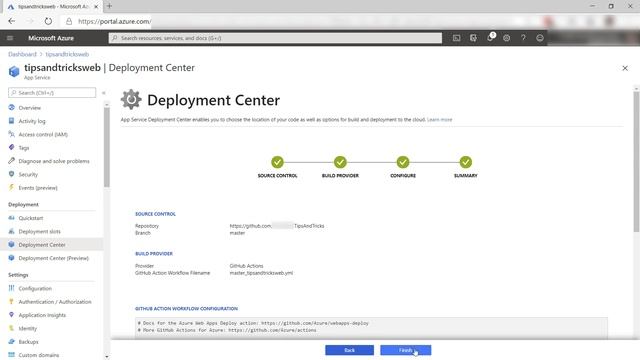Open Deployment Center (Preview)
This screenshot has width=640, height=360.
coord(53,258)
